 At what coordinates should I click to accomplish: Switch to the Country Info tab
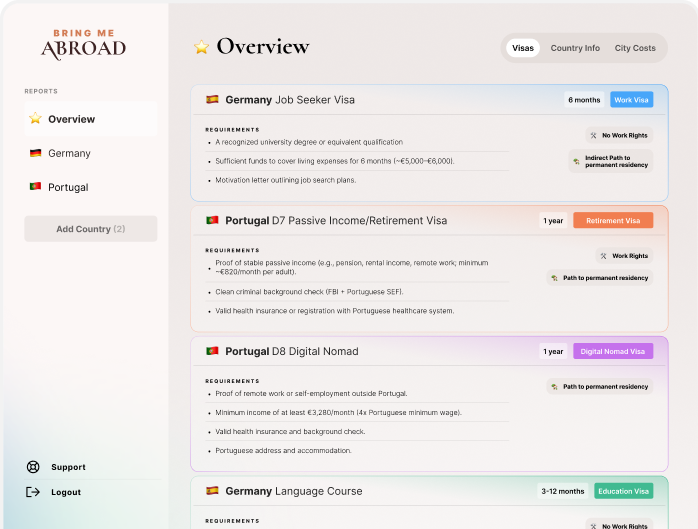point(575,48)
